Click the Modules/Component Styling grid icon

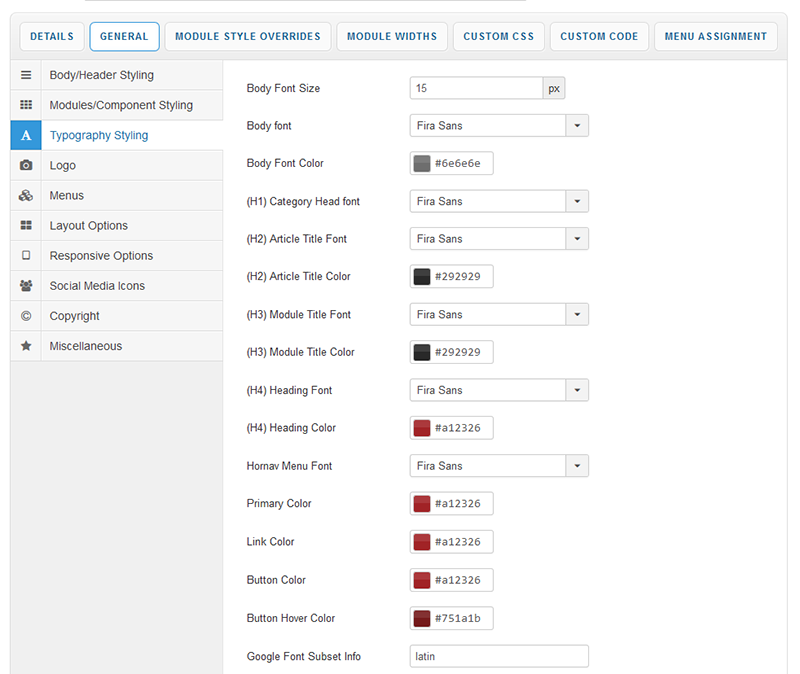26,105
